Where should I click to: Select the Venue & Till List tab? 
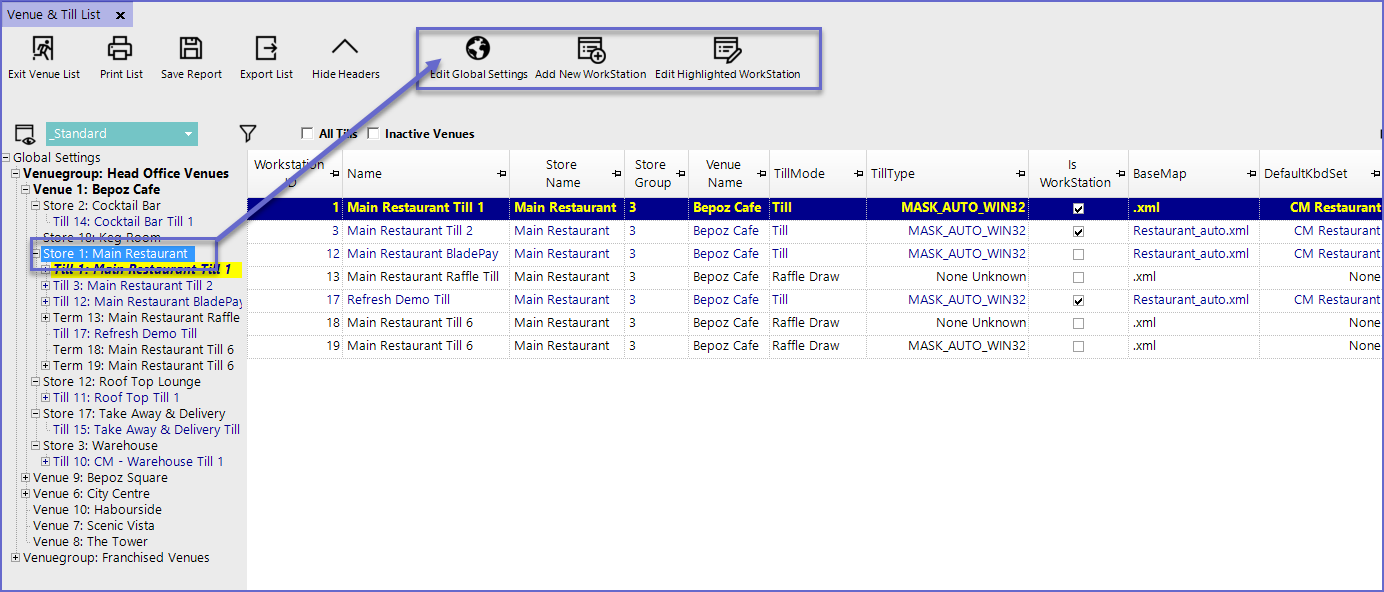[x=54, y=15]
